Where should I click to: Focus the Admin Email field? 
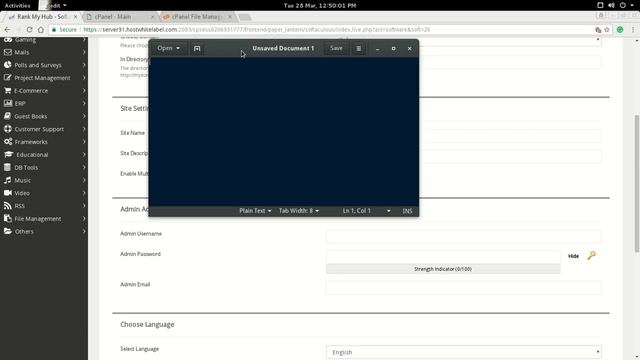[463, 287]
